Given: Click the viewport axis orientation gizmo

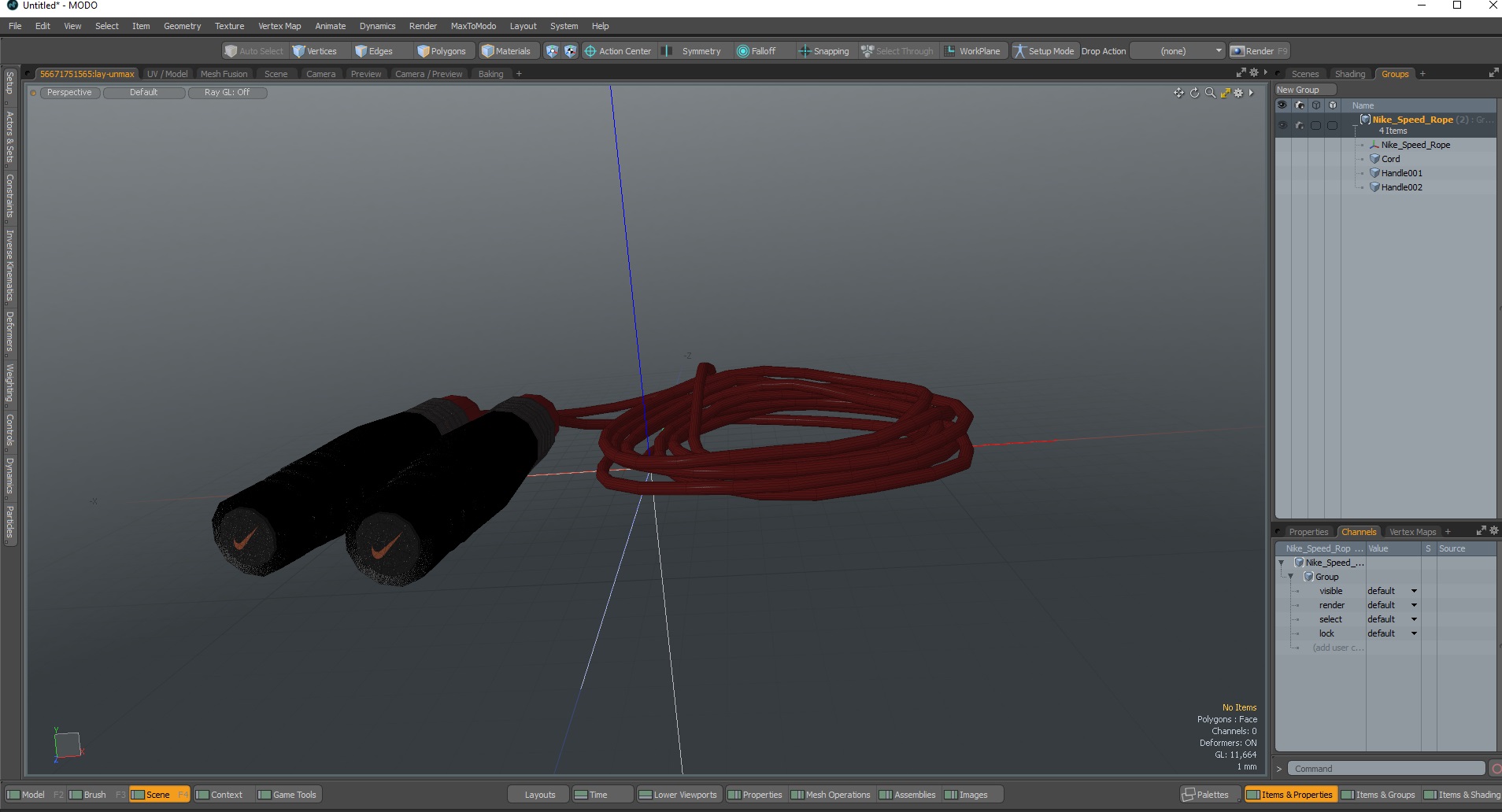Looking at the screenshot, I should [x=68, y=745].
